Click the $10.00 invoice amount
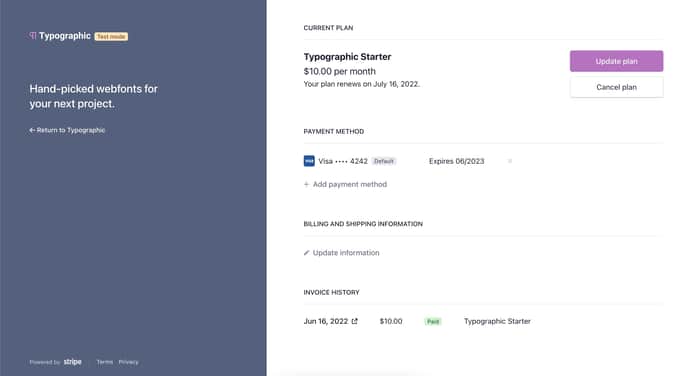700x376 pixels. pyautogui.click(x=391, y=321)
